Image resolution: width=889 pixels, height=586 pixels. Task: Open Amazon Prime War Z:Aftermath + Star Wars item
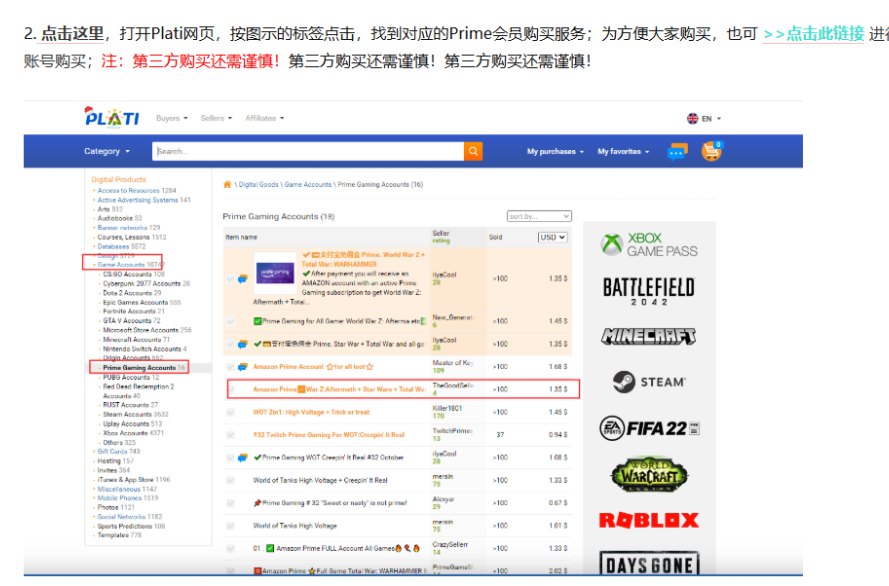tap(339, 389)
